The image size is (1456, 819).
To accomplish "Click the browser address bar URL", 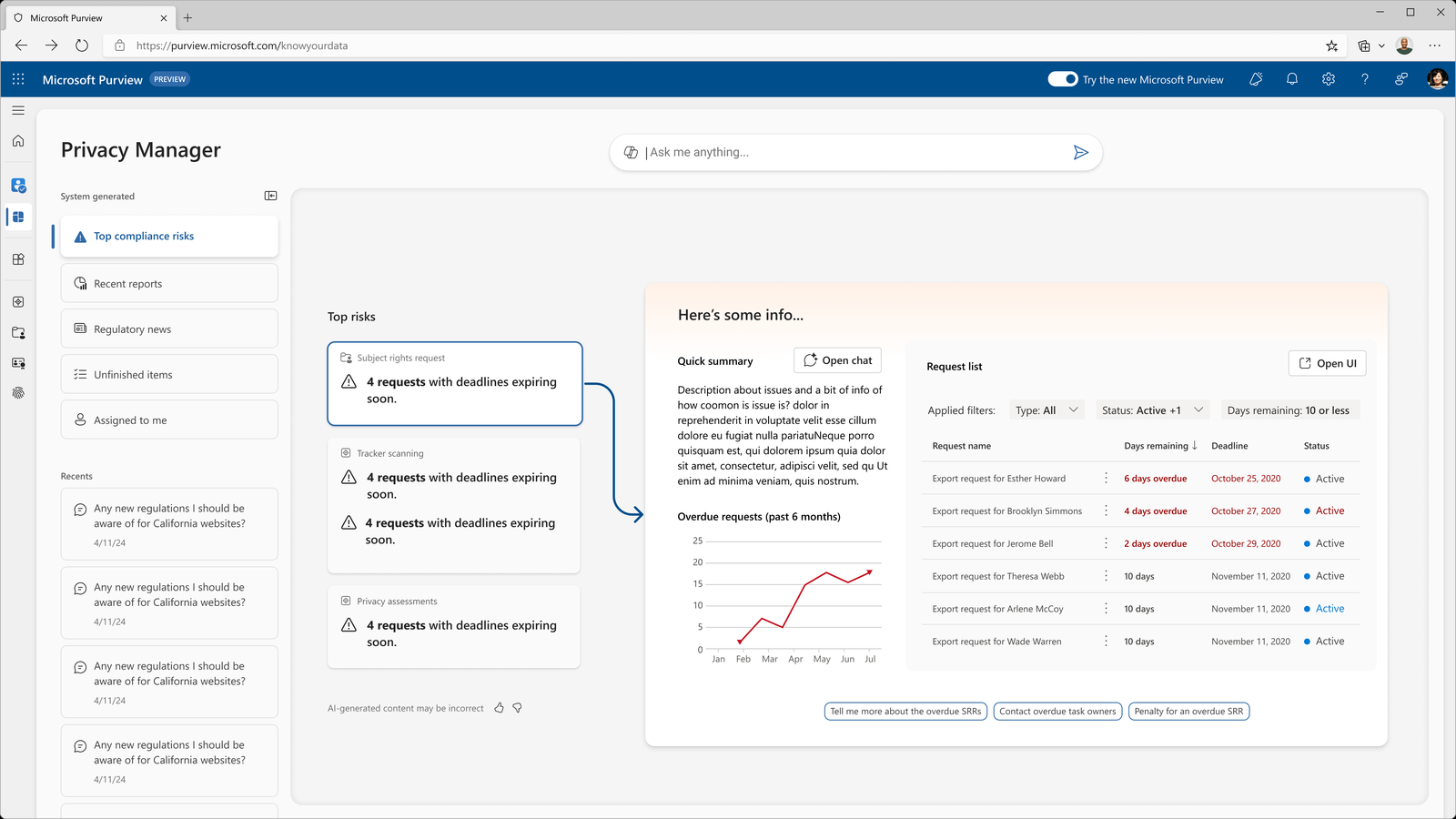I will pos(242,45).
